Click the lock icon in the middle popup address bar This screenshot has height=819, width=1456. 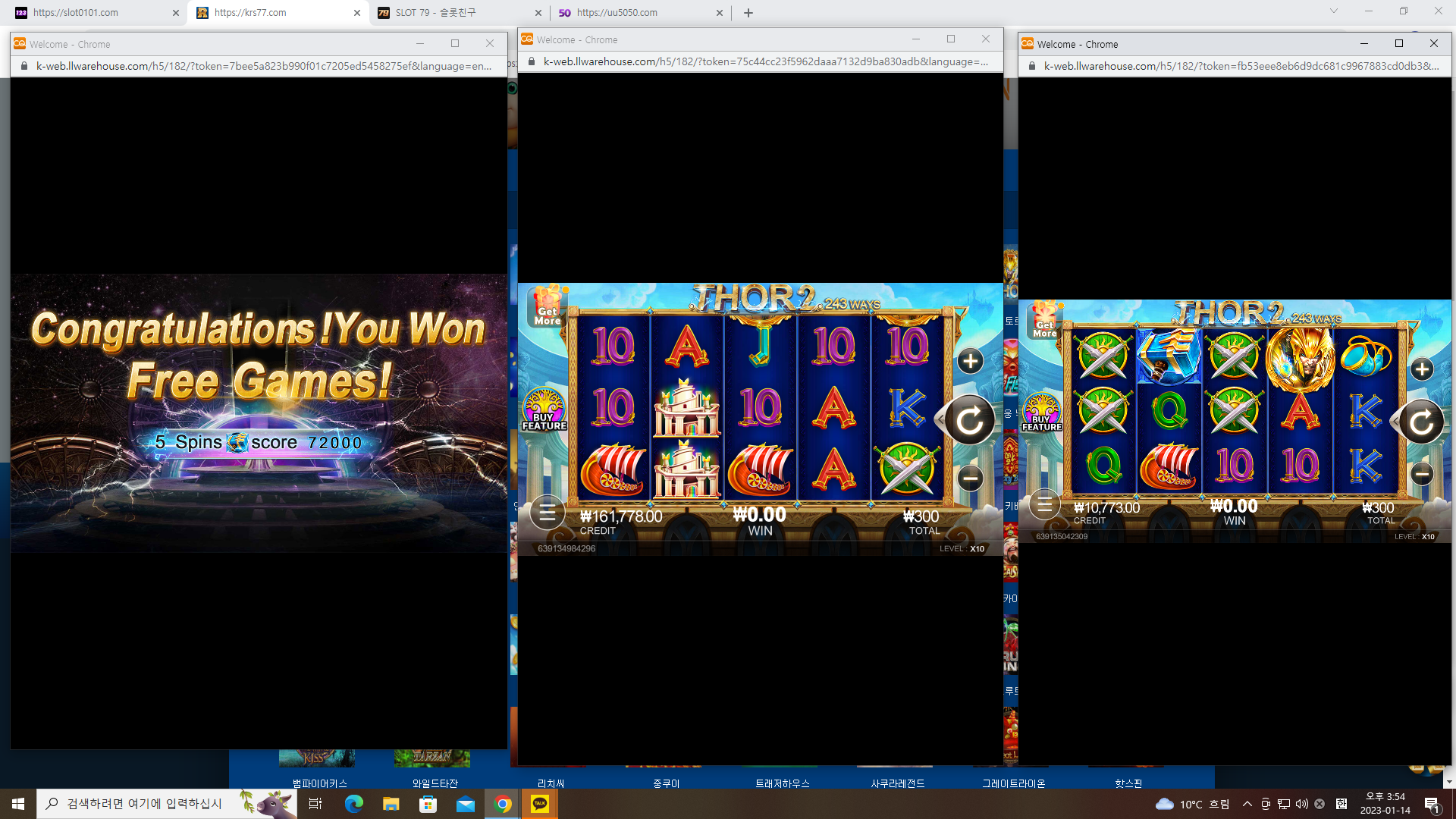pos(531,61)
